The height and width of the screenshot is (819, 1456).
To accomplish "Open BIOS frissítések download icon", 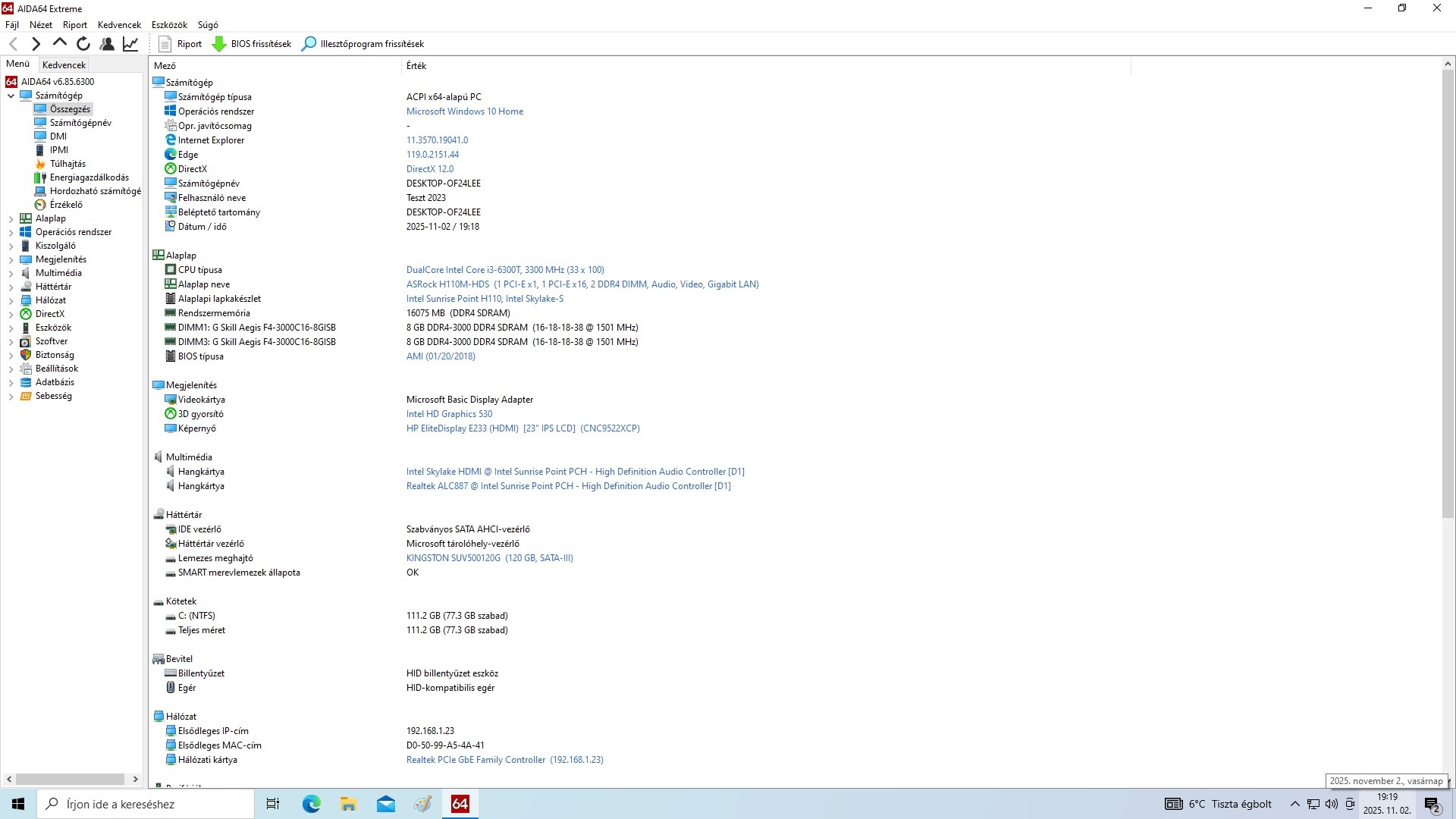I will click(219, 44).
